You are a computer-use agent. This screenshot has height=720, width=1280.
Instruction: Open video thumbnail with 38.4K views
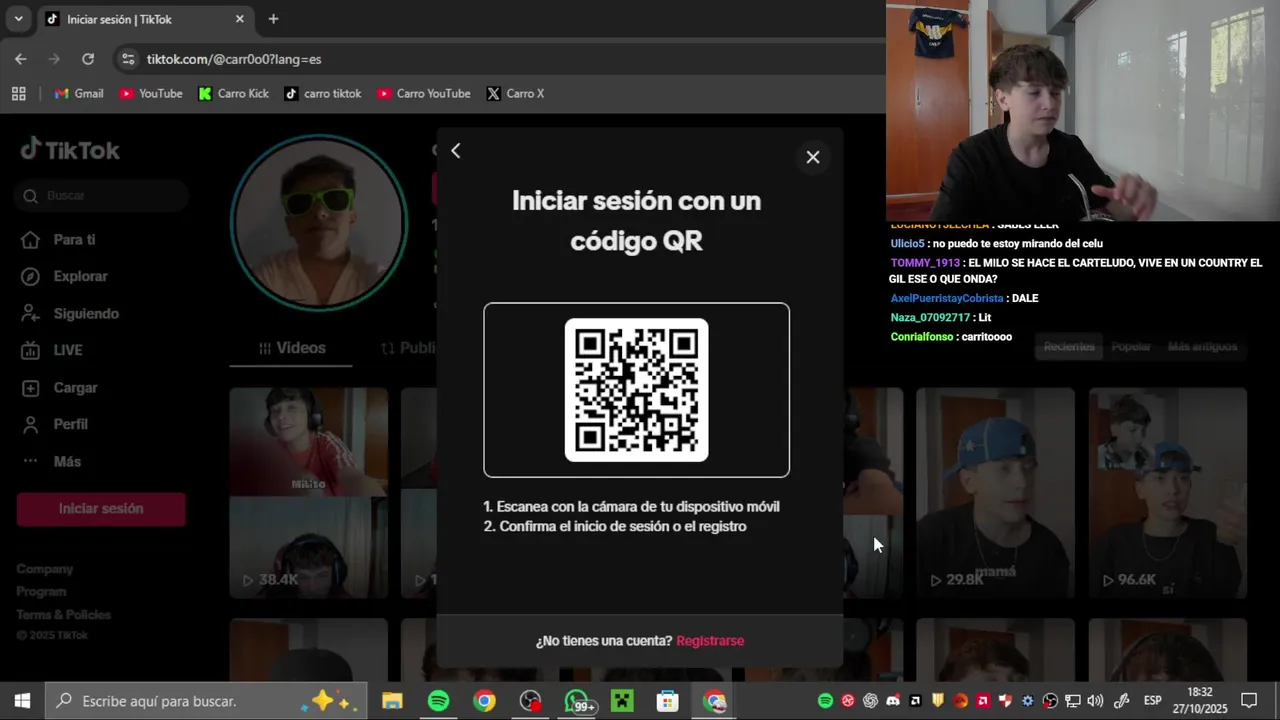308,493
